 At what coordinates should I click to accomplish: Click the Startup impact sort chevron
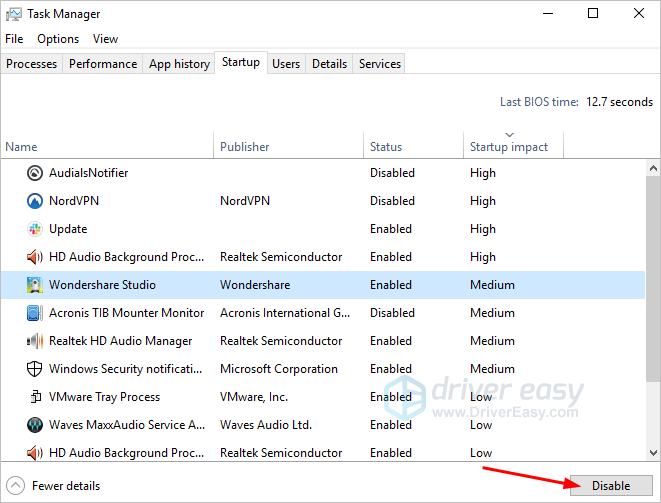coord(509,135)
